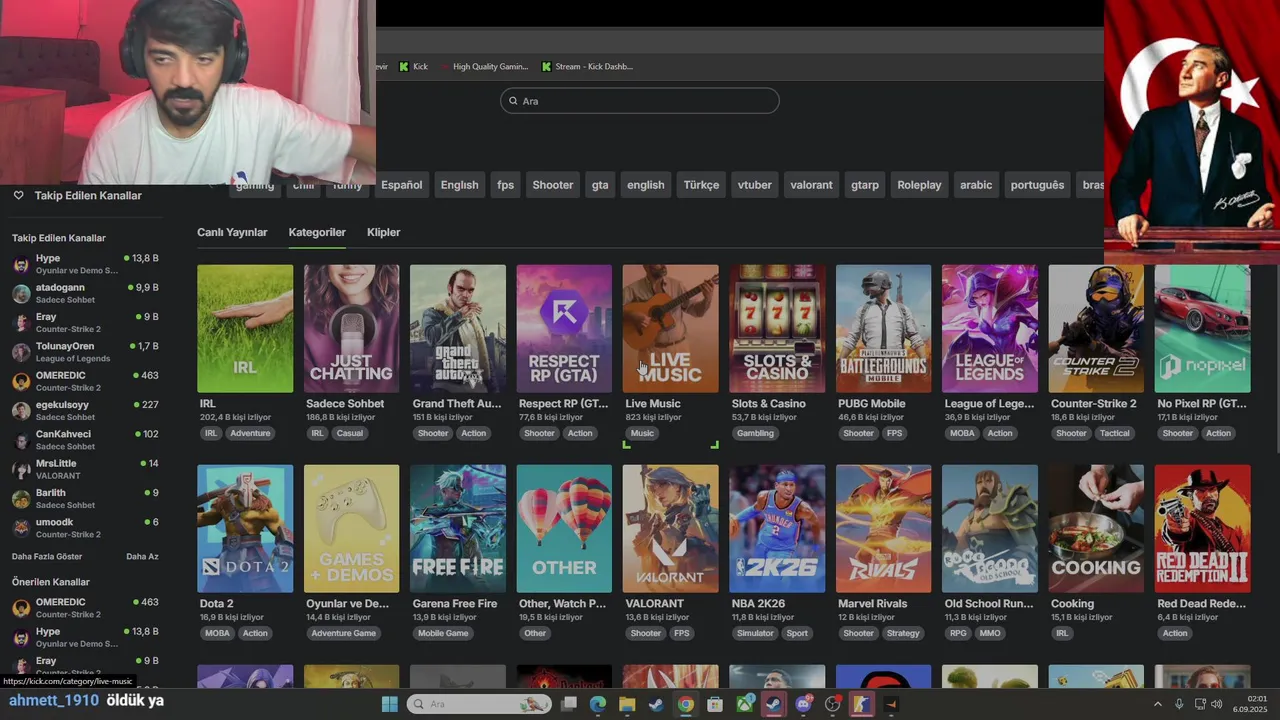Open the Marvel Rivals category cover

[x=883, y=528]
